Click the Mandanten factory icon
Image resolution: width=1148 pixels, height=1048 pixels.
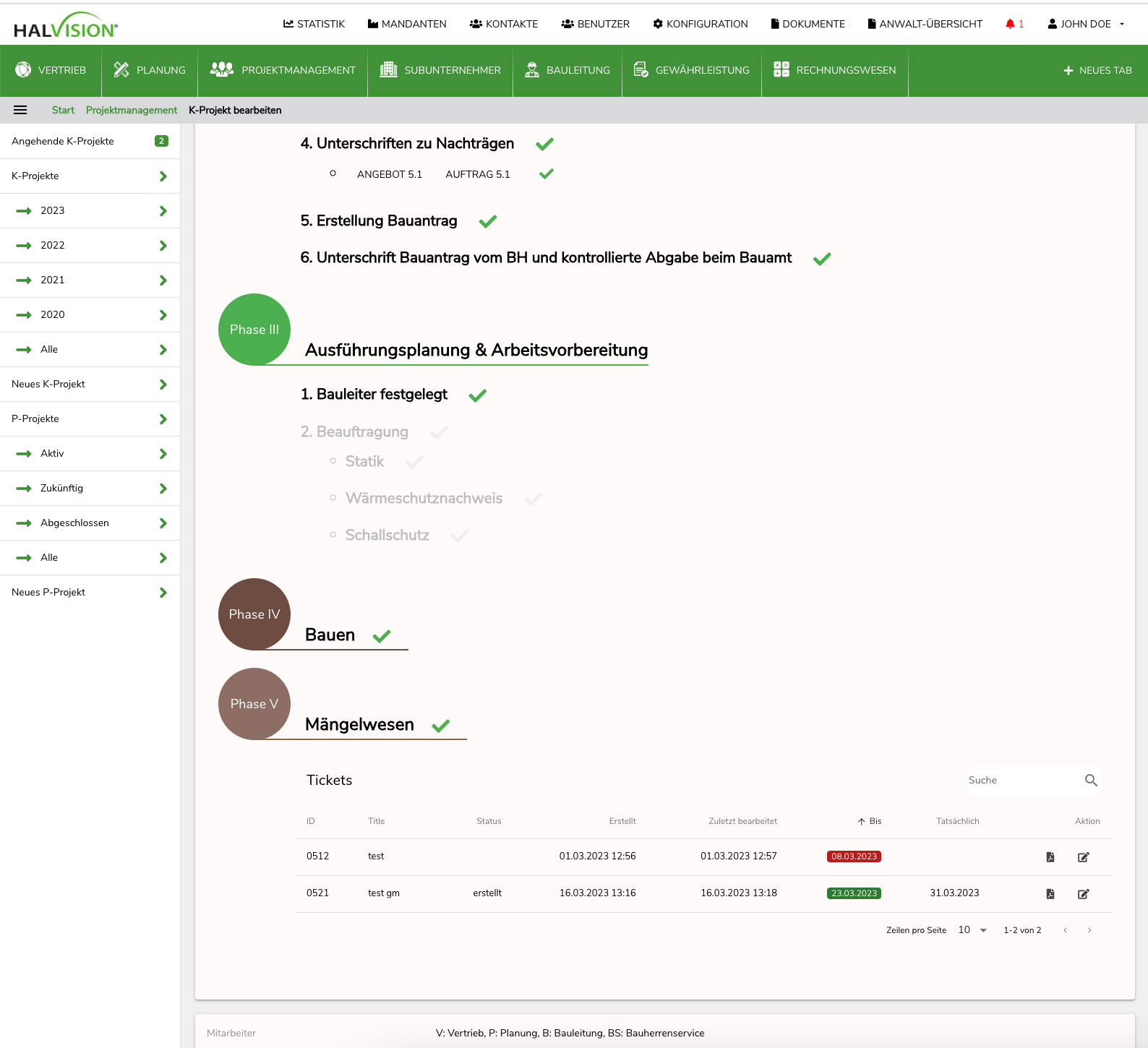tap(373, 24)
